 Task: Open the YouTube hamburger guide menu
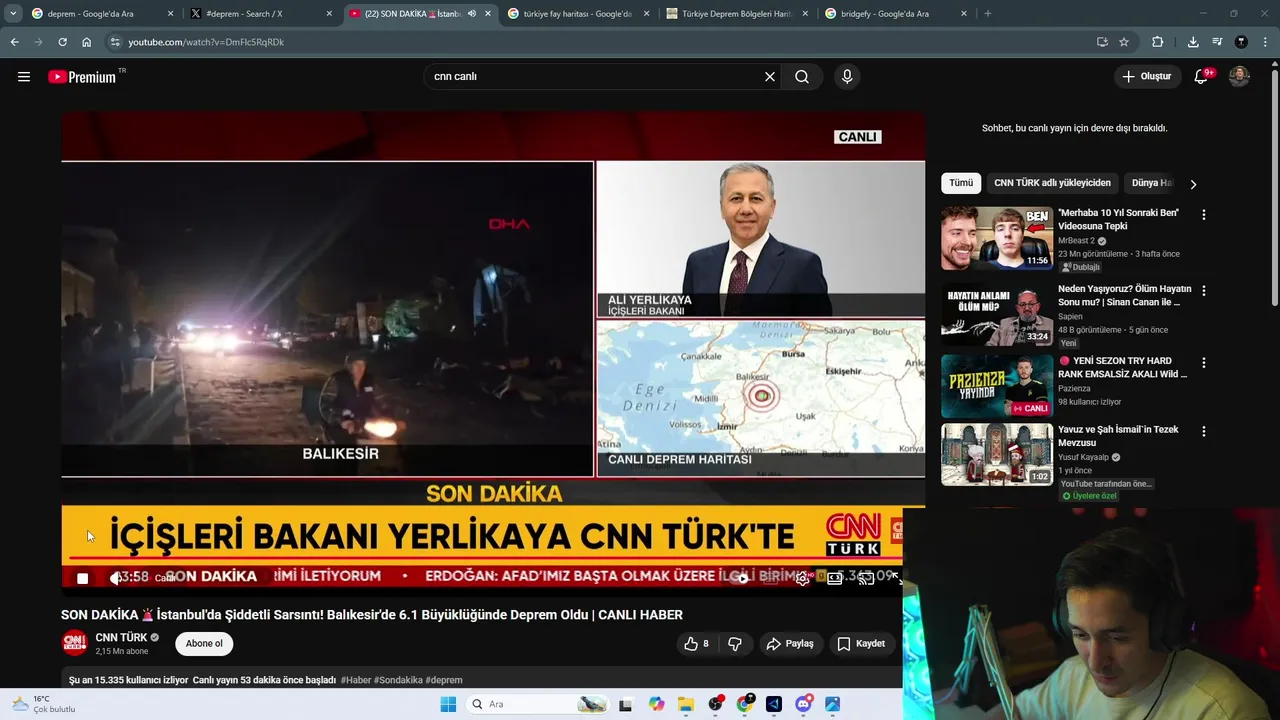pos(24,76)
